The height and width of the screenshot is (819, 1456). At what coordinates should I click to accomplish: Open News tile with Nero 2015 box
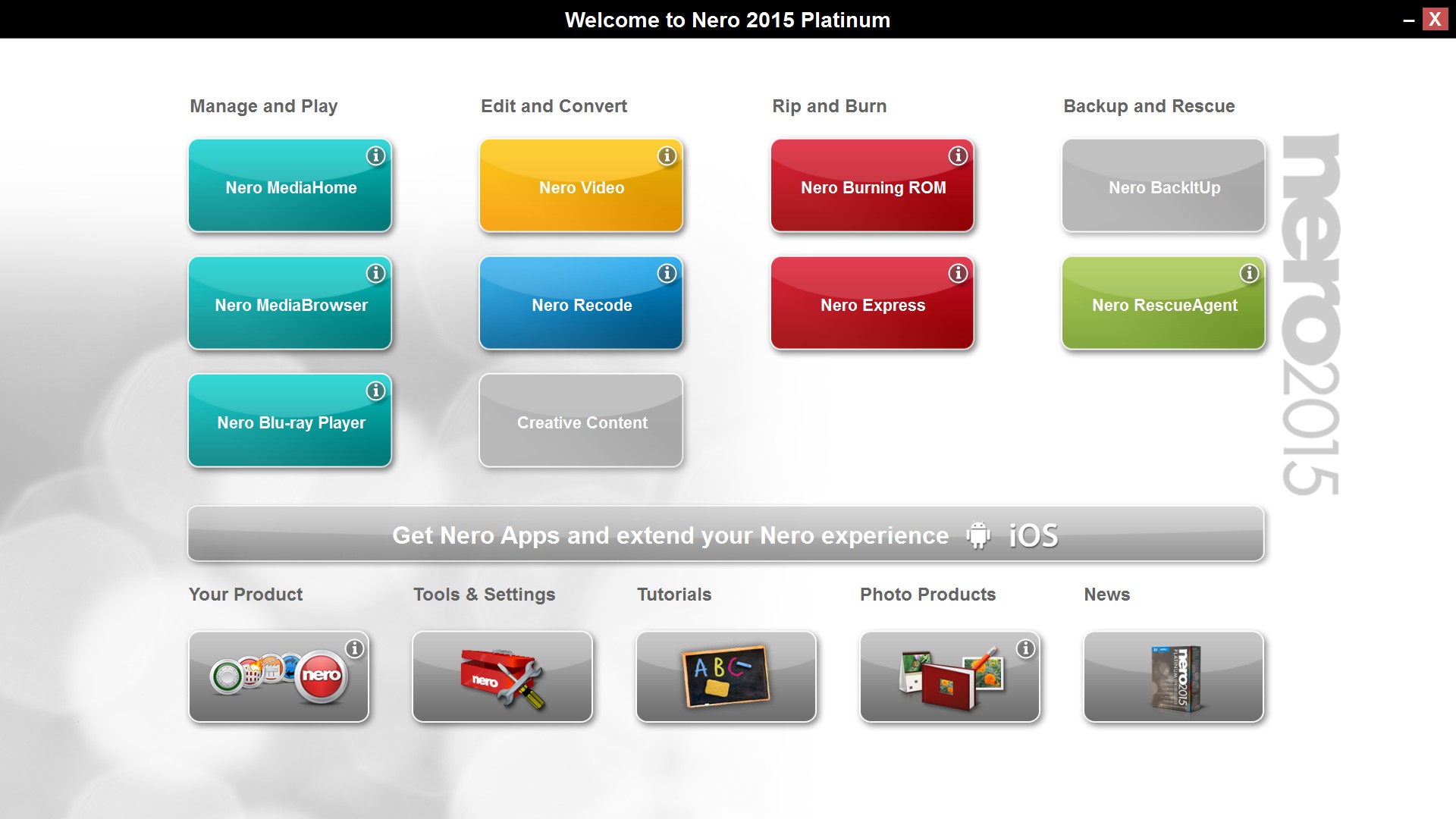coord(1173,676)
